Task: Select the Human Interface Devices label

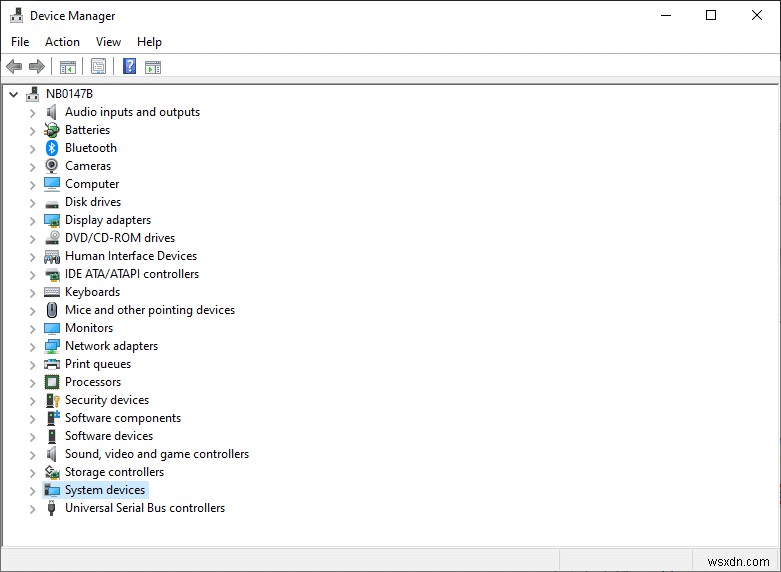Action: (x=131, y=256)
